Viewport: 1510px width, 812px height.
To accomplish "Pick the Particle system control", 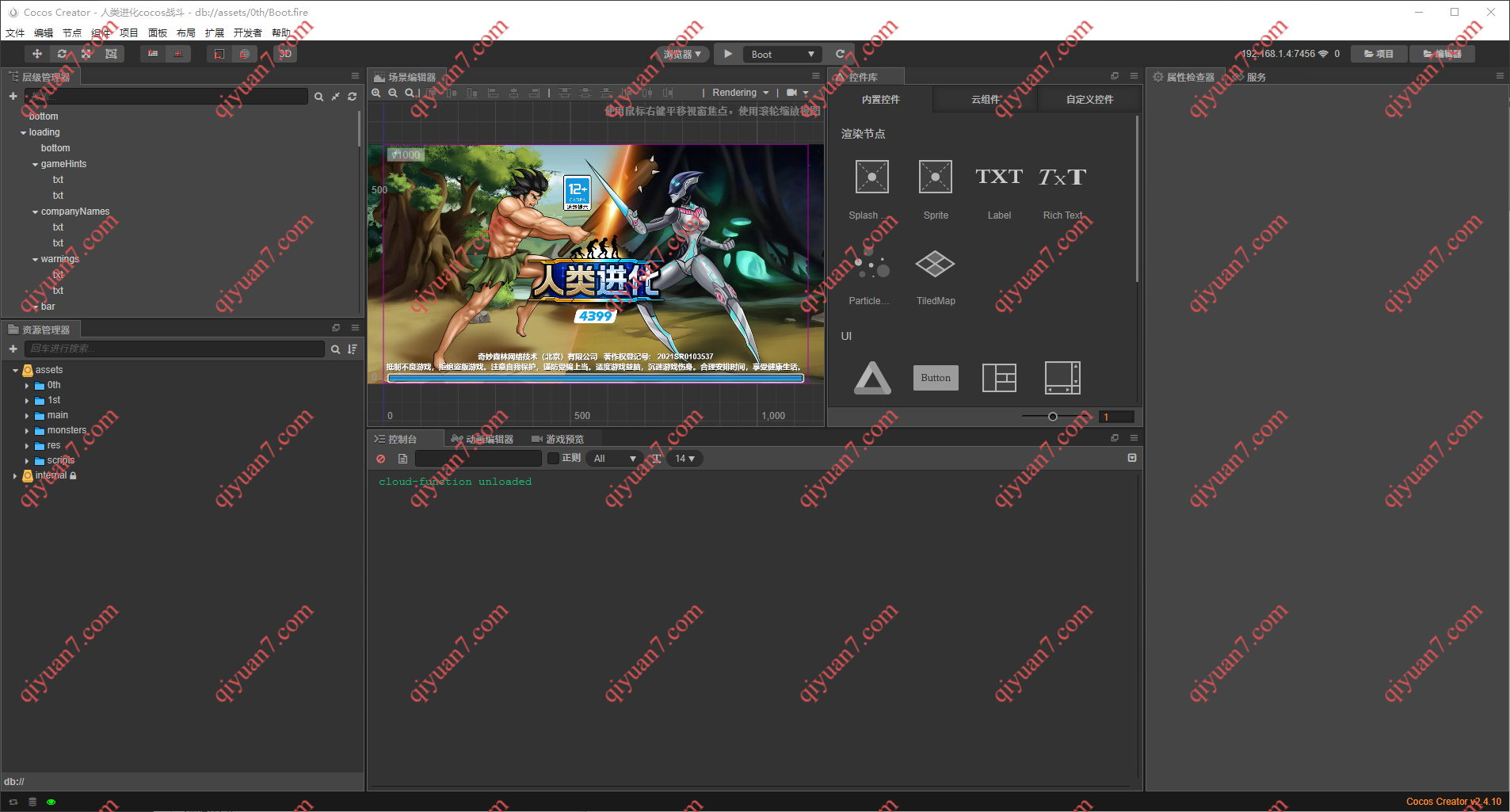I will pyautogui.click(x=871, y=265).
